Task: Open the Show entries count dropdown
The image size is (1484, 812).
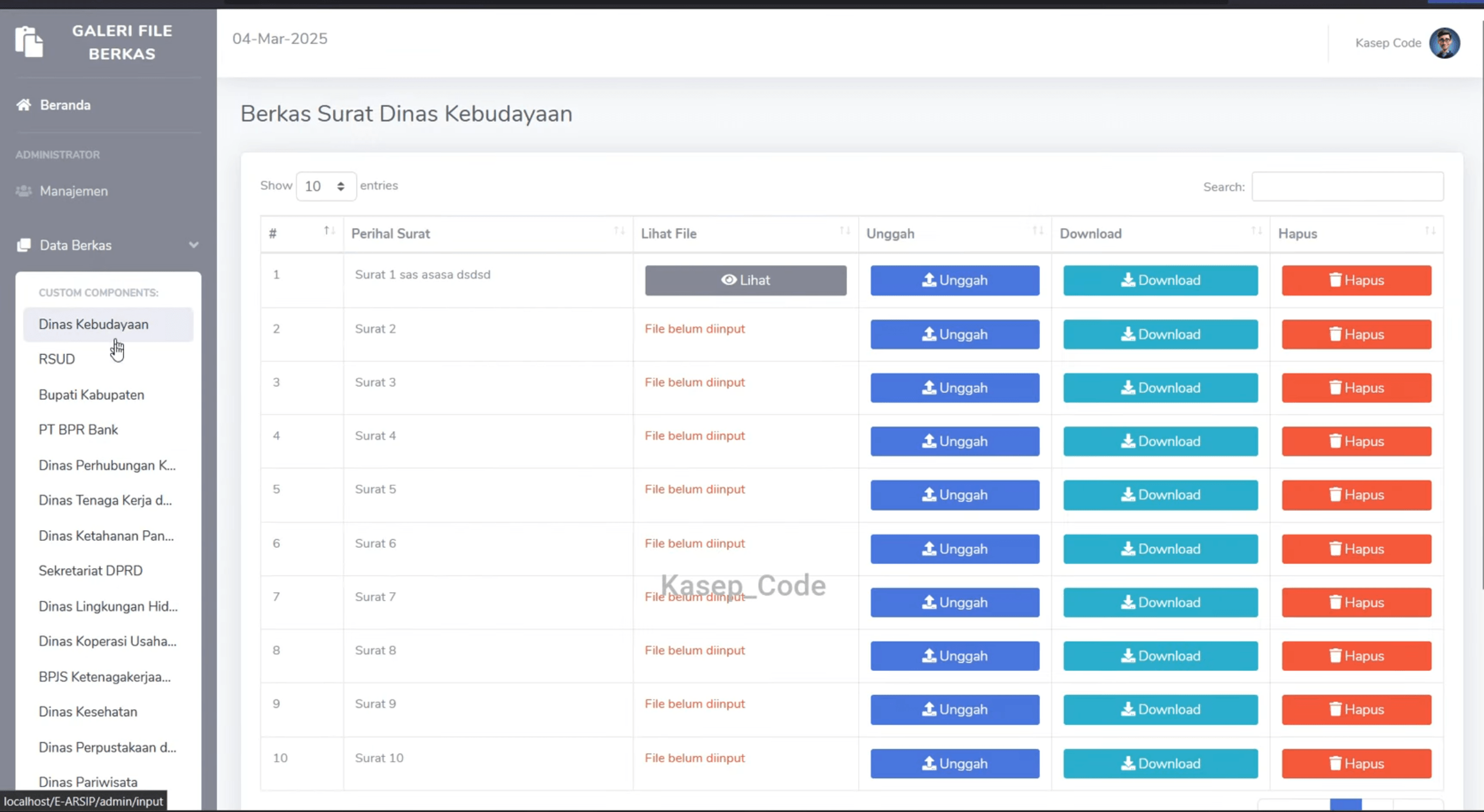Action: pyautogui.click(x=326, y=186)
